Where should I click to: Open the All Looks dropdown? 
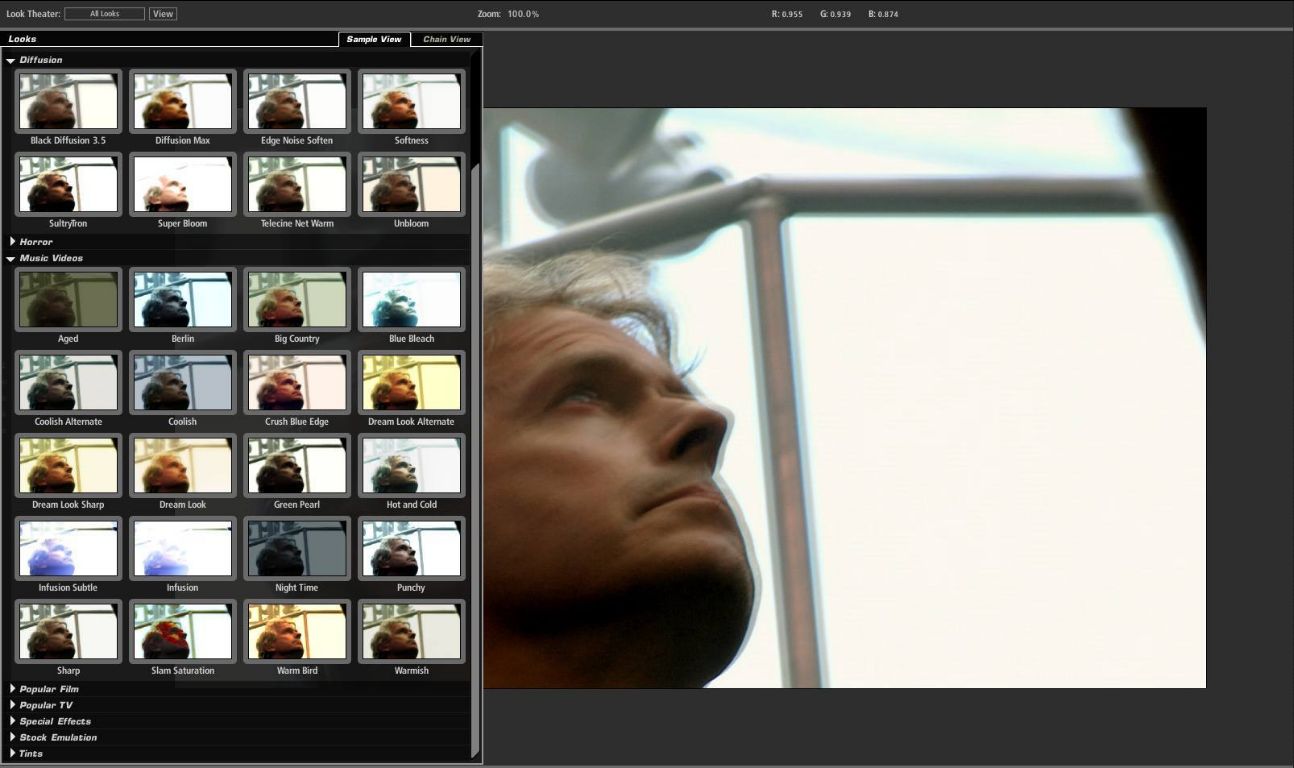coord(104,14)
